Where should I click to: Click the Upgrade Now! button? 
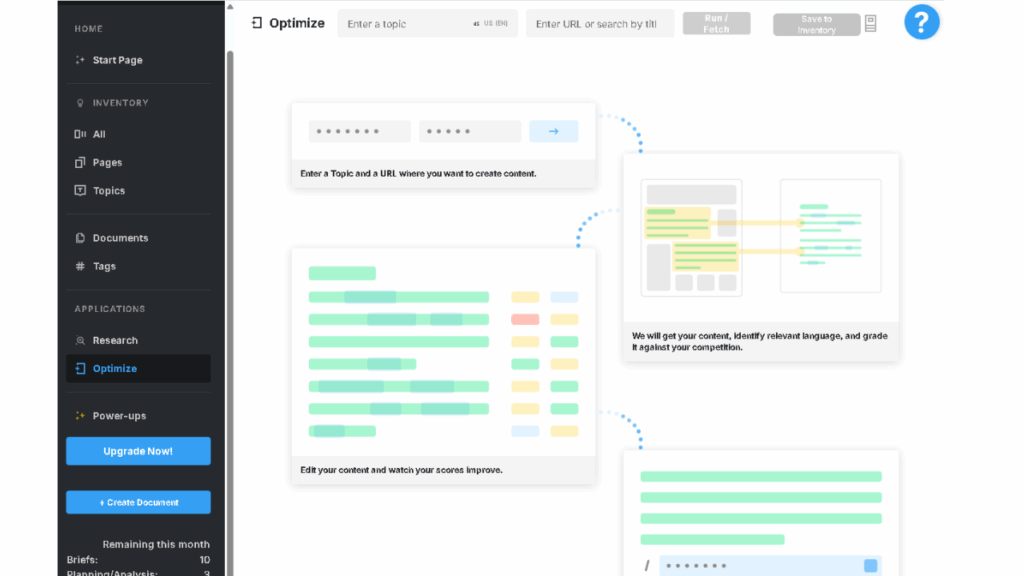(138, 451)
